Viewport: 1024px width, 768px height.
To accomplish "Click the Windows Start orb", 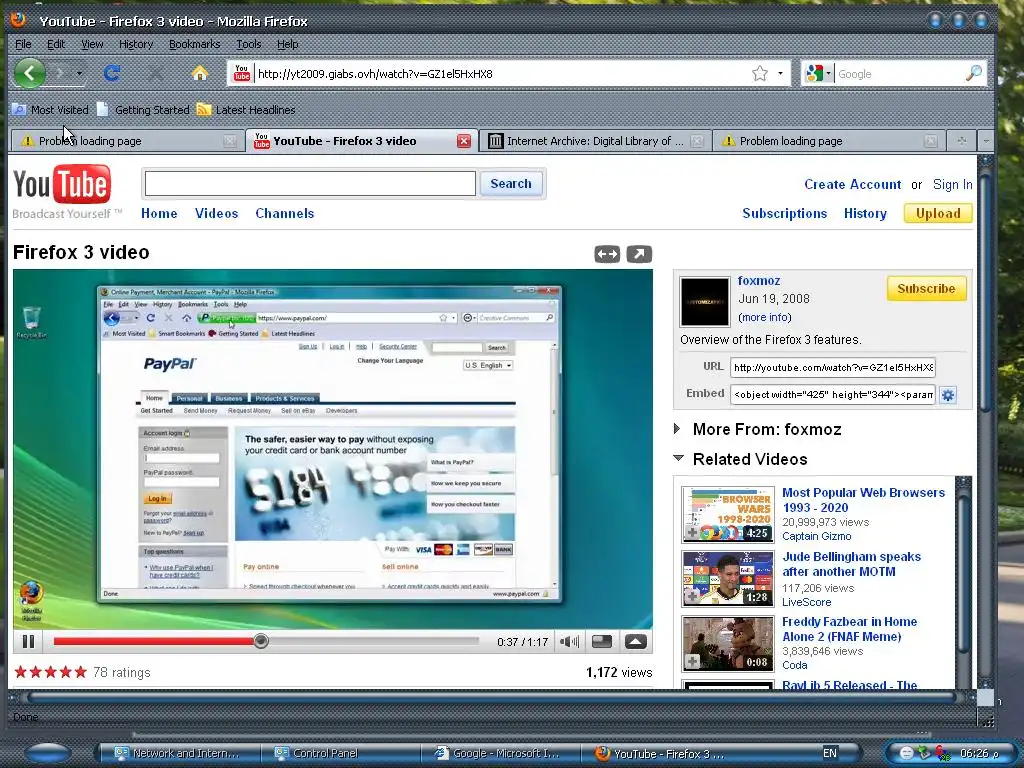I will tap(48, 753).
